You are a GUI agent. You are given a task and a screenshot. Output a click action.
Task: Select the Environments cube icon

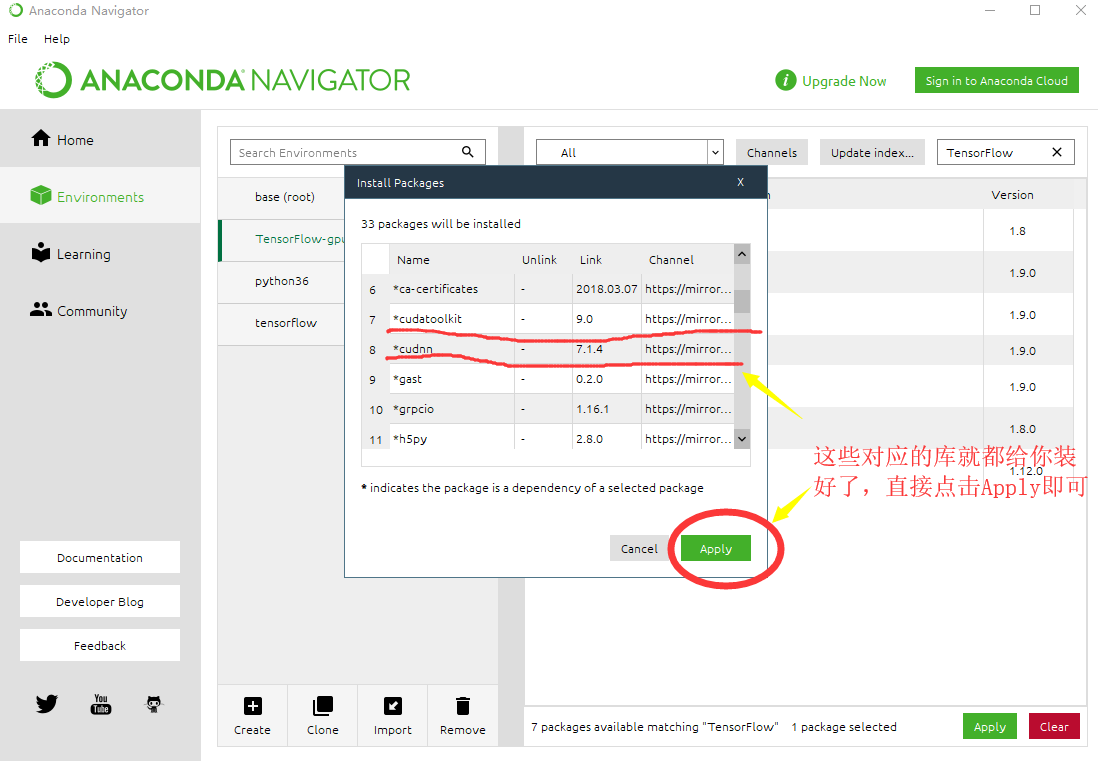click(41, 195)
